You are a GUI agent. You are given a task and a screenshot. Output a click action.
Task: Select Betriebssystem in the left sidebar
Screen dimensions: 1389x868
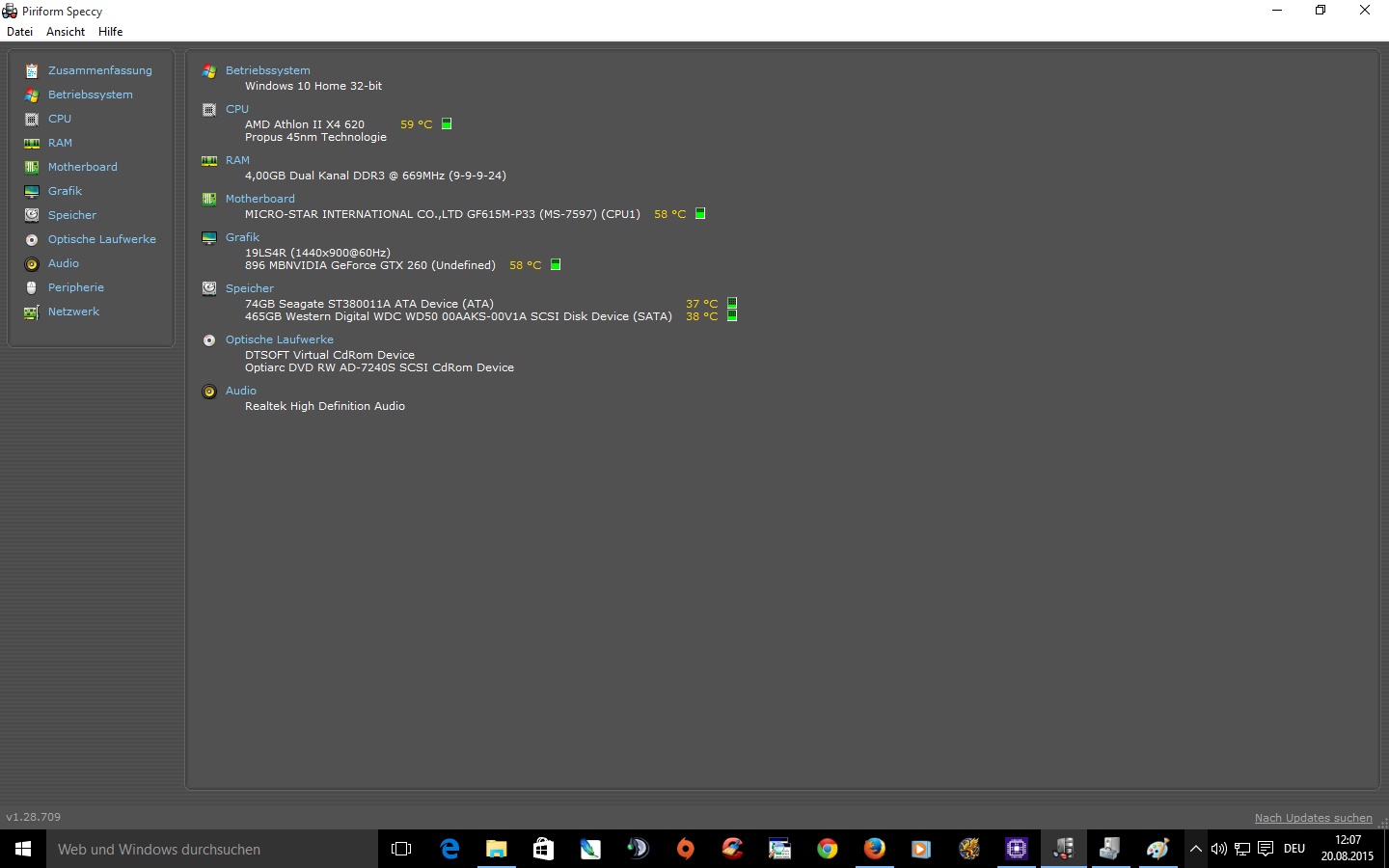point(91,95)
